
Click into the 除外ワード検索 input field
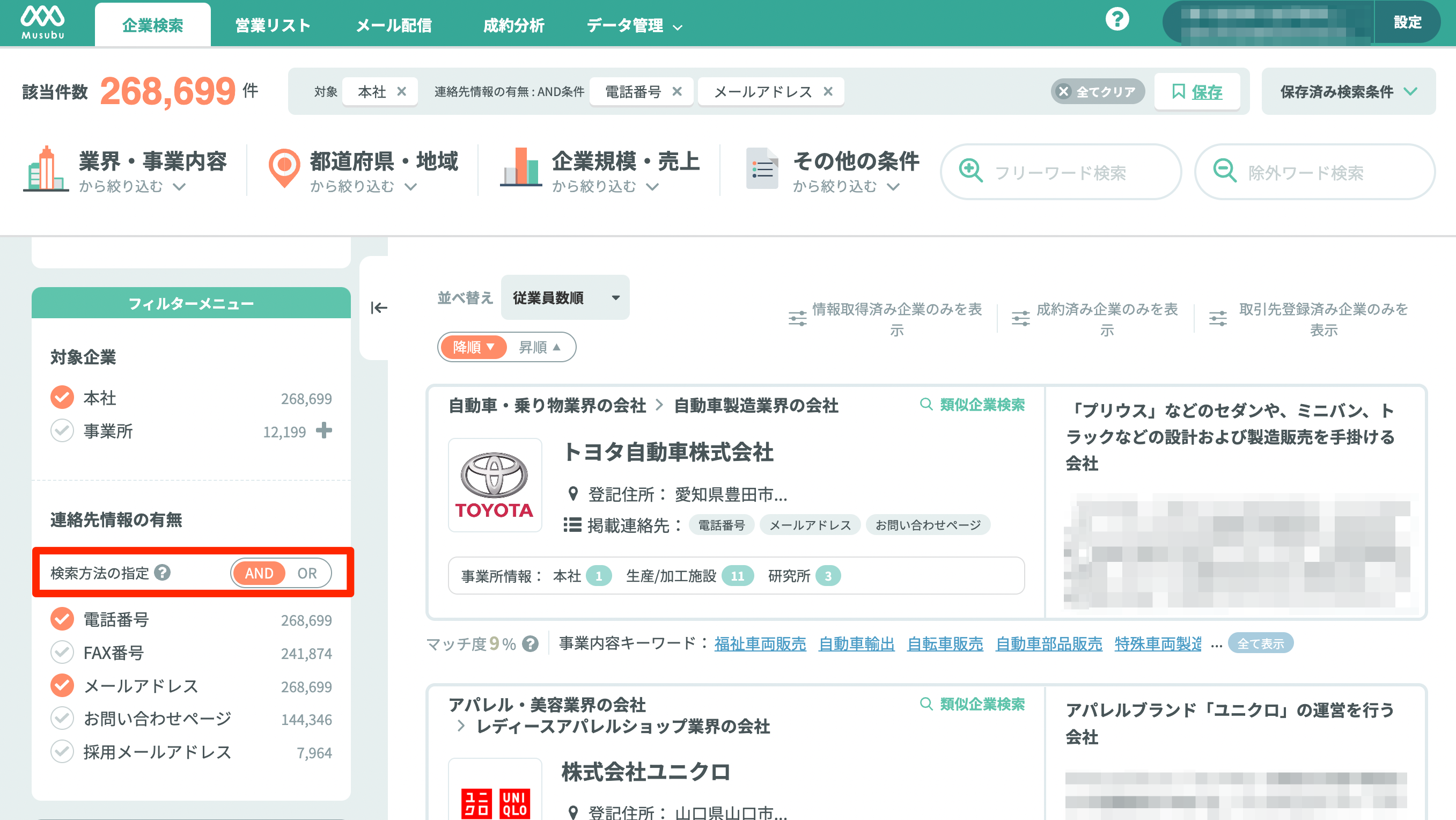click(x=1315, y=171)
